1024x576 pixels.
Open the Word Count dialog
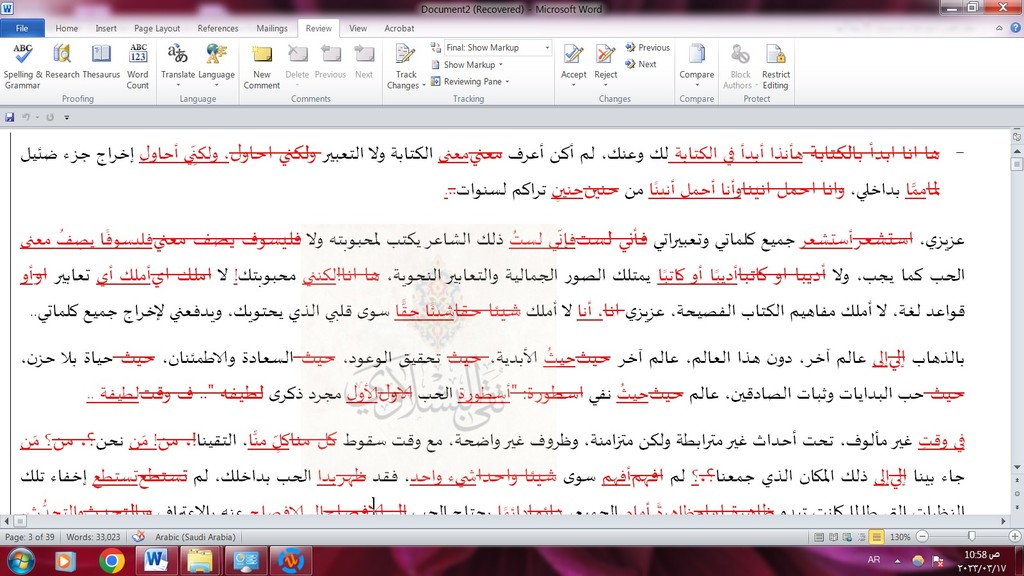point(138,66)
